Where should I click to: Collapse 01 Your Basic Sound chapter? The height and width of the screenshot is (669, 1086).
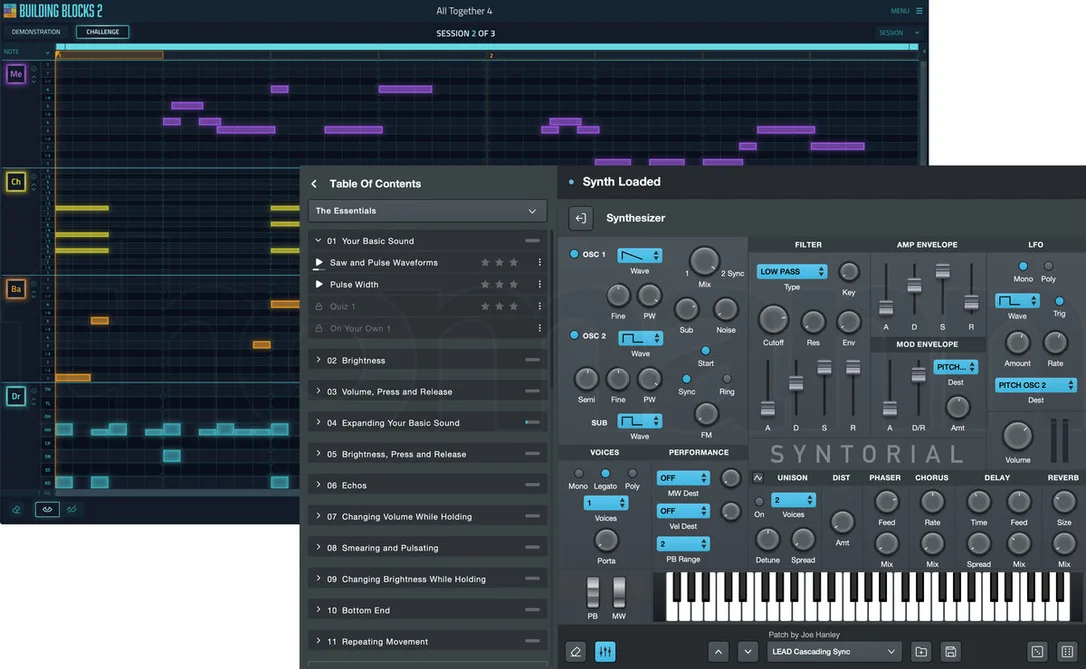pyautogui.click(x=427, y=240)
